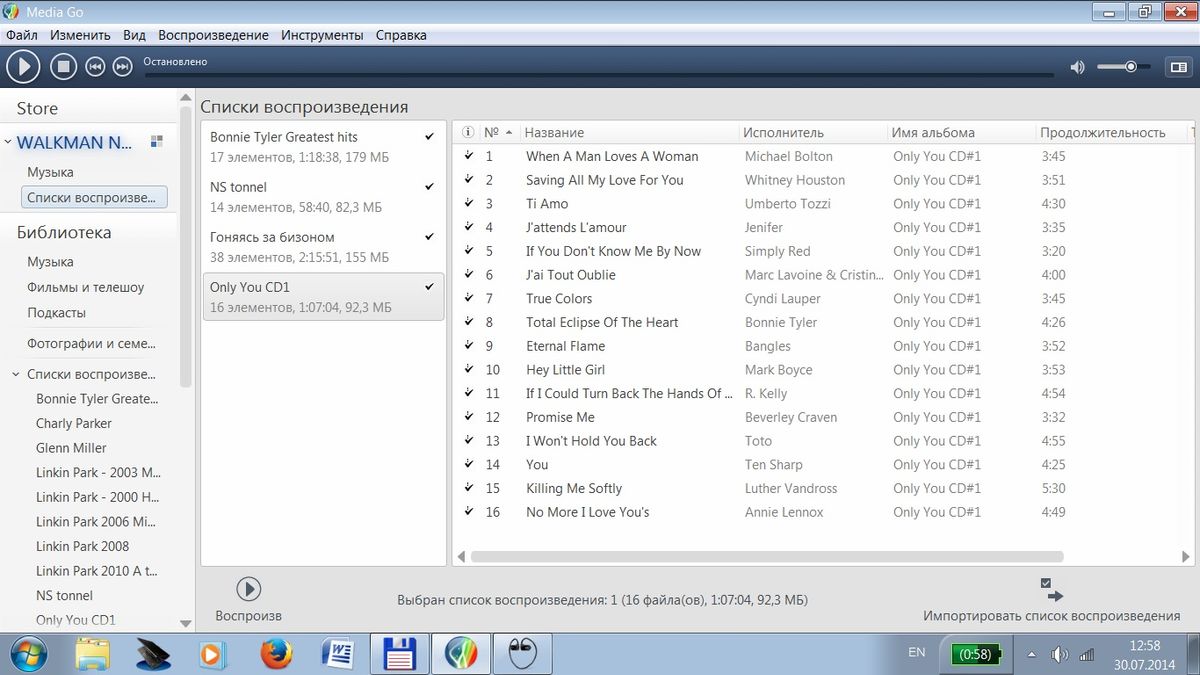Skip to next track button
Image resolution: width=1200 pixels, height=675 pixels.
122,67
